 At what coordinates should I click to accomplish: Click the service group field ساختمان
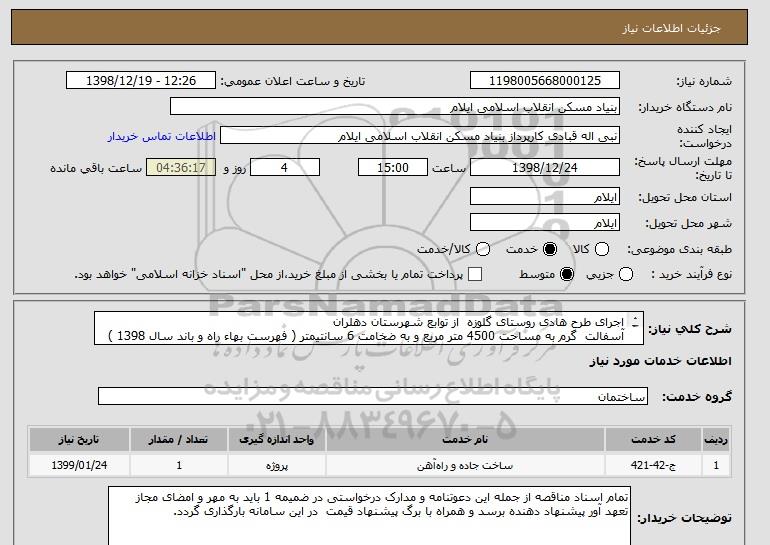click(x=373, y=396)
